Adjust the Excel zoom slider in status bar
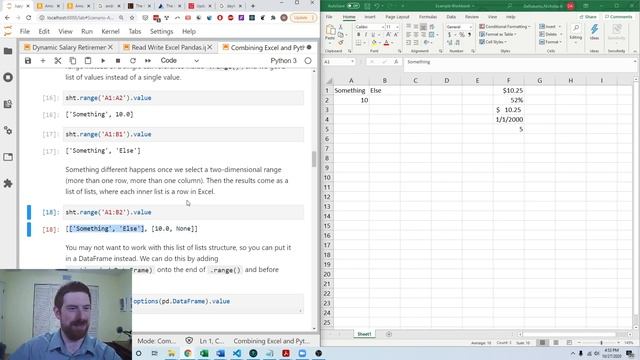This screenshot has height=360, width=640. (602, 343)
